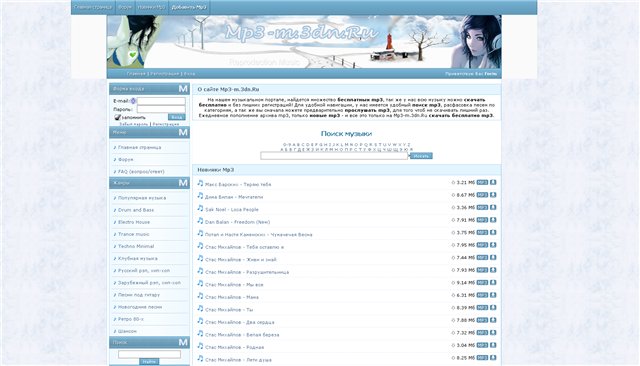Open the Новогодние песни genre
640x366 pixels.
(x=140, y=307)
